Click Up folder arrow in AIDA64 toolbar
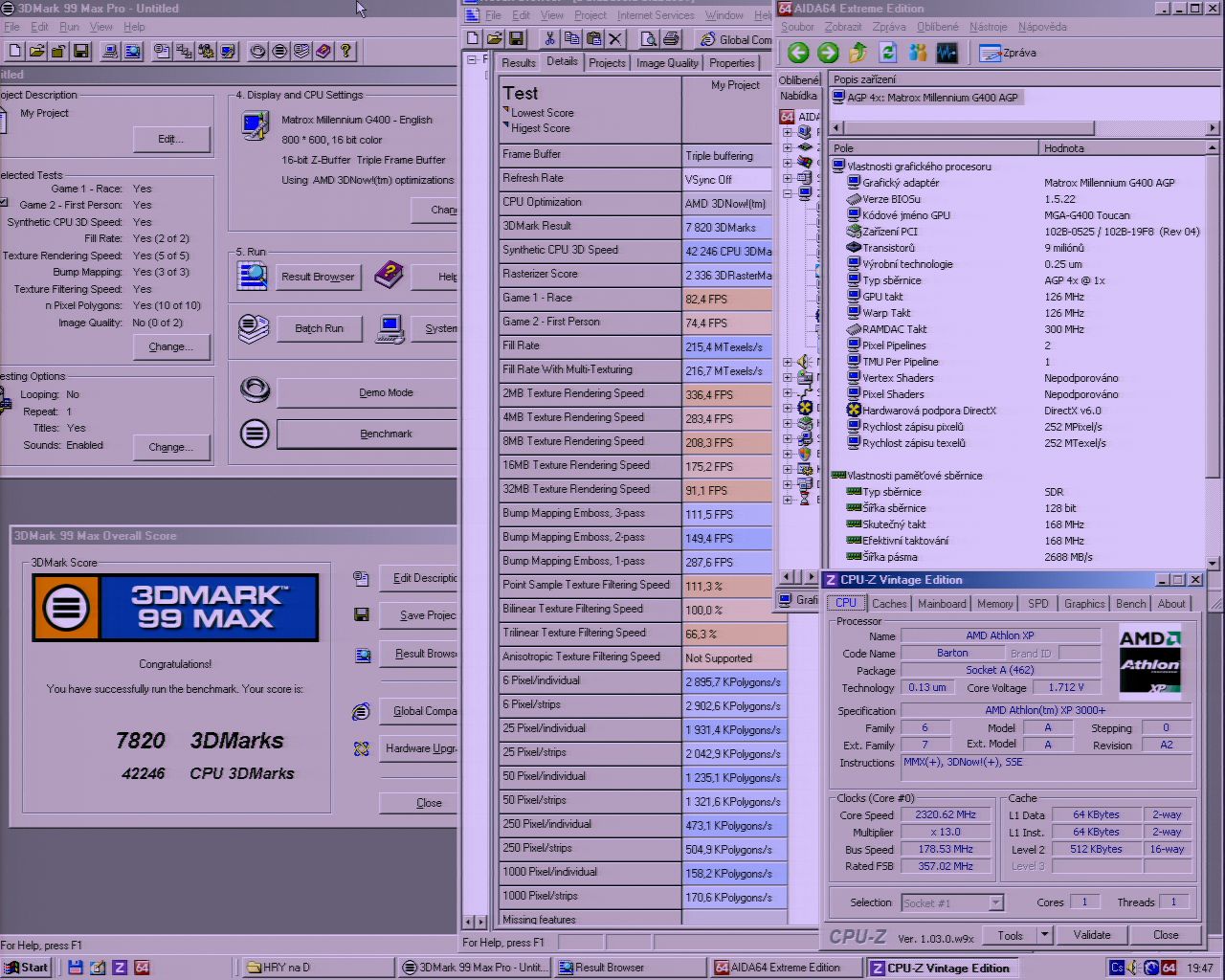This screenshot has width=1225, height=980. (858, 53)
